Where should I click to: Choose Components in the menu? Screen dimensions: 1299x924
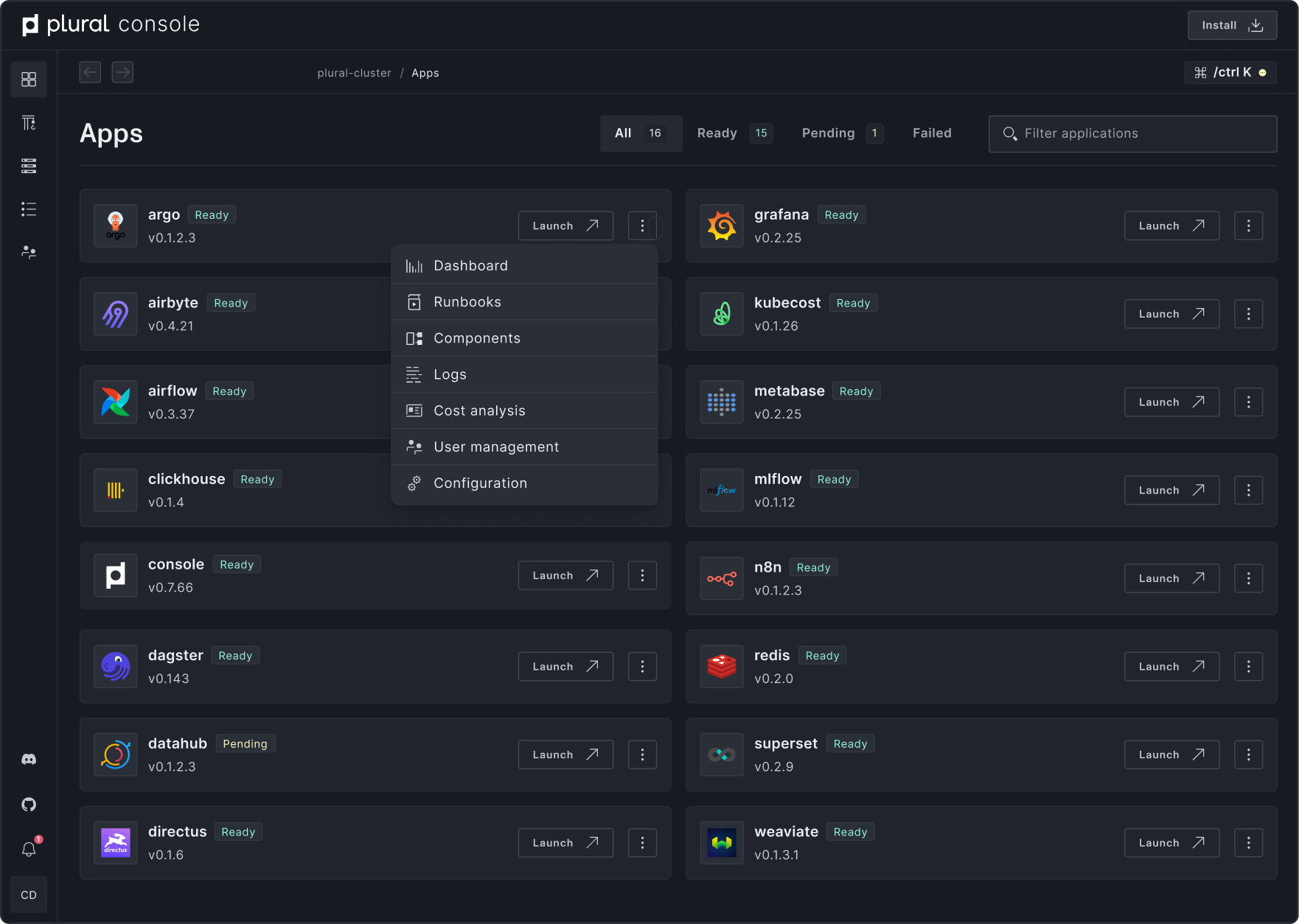point(524,338)
